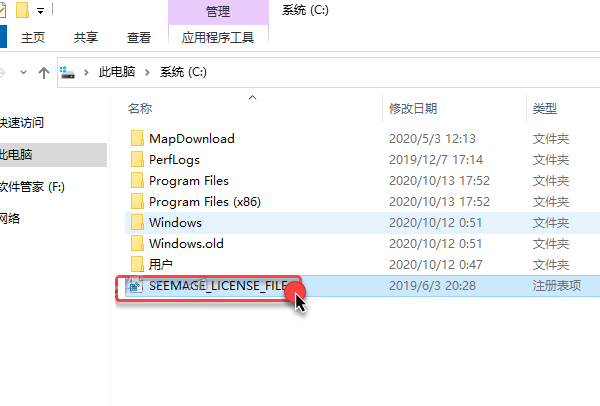Expand the recent locations dropdown
Viewport: 600px width, 406px height.
coord(23,72)
